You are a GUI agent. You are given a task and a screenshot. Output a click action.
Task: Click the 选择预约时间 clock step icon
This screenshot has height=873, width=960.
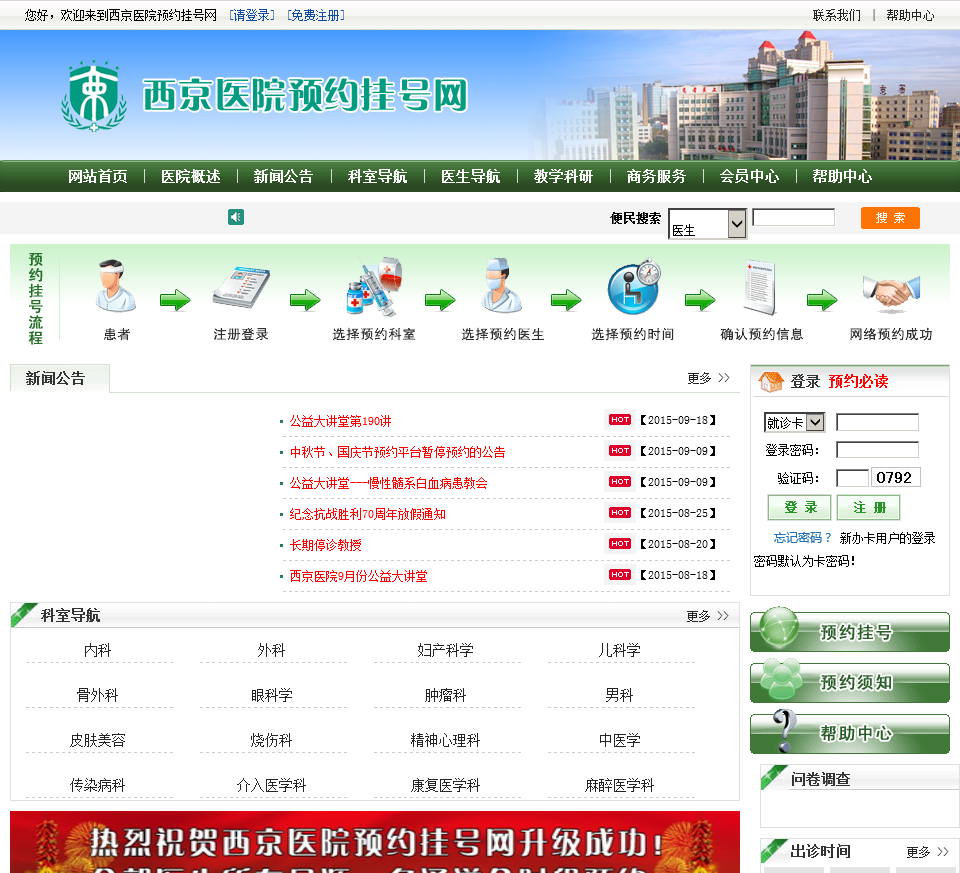(x=634, y=287)
